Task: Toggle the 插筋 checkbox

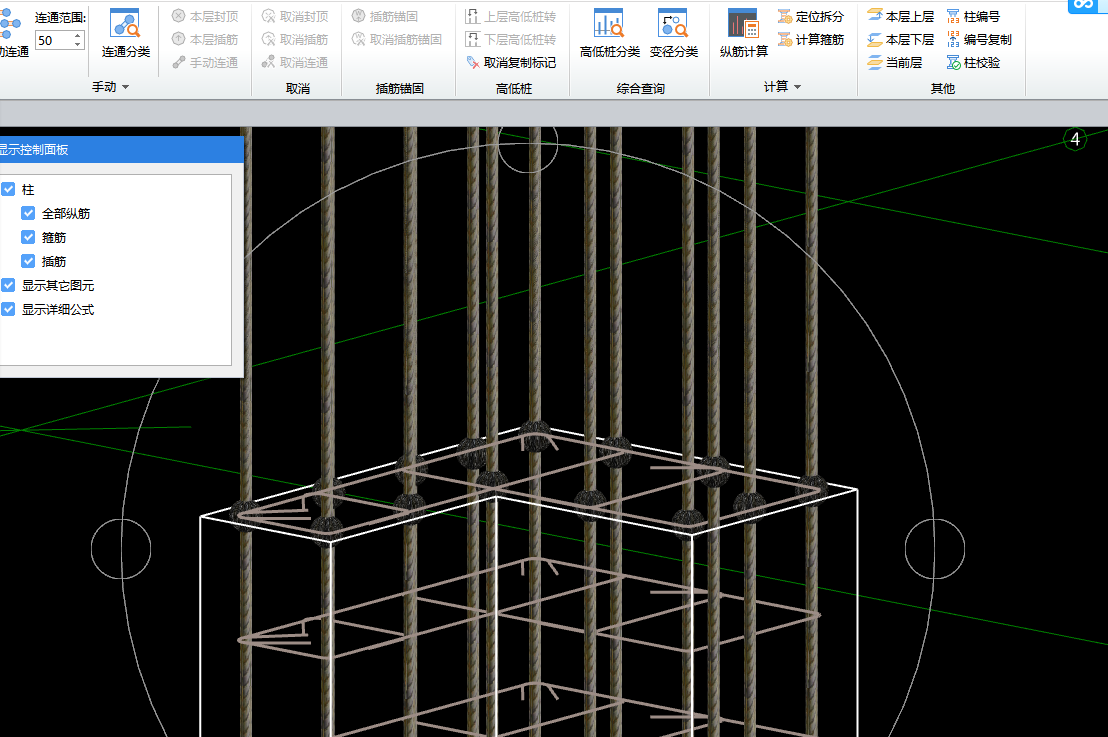Action: [x=28, y=261]
